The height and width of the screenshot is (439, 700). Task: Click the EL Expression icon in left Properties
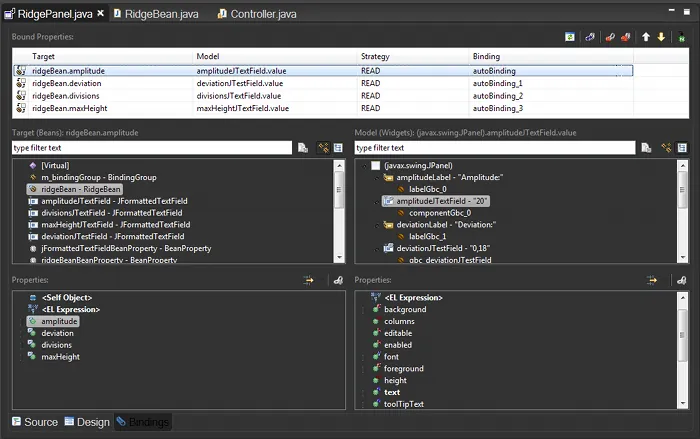tap(33, 309)
